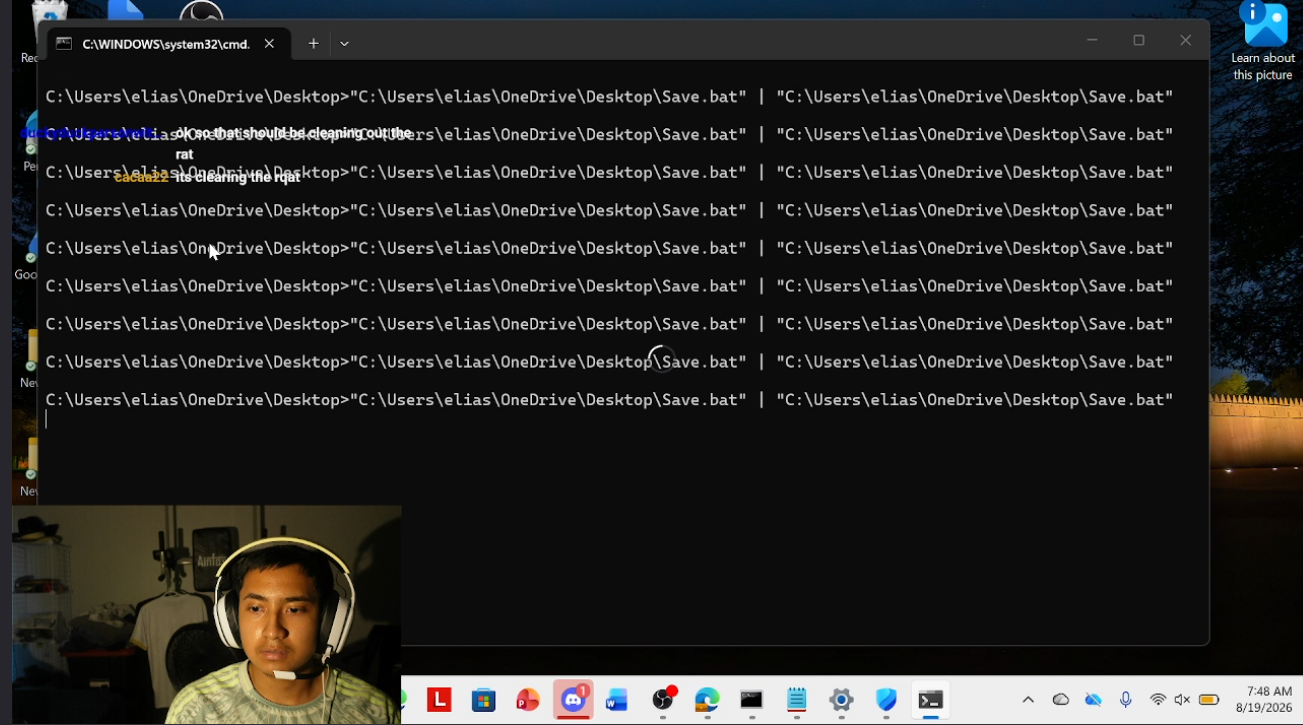Open Wi-Fi network settings in tray
This screenshot has width=1303, height=725.
tap(1158, 700)
